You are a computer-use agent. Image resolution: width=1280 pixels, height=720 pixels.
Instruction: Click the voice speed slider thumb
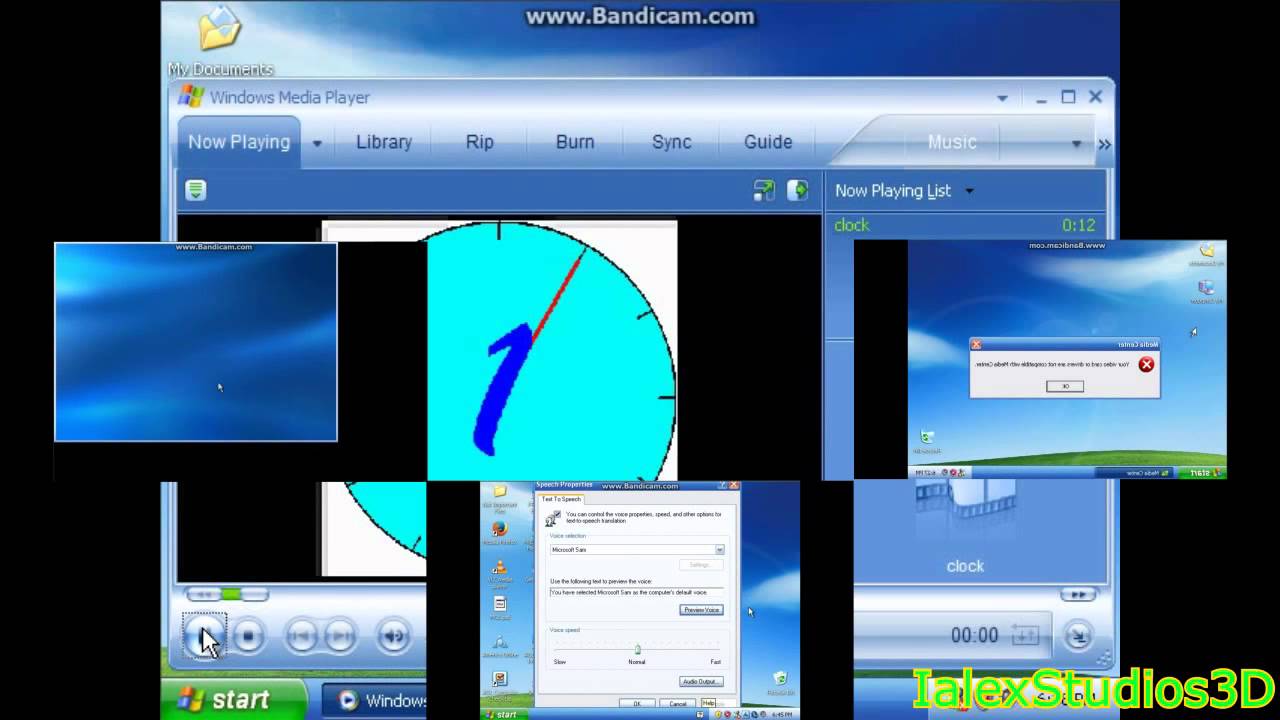point(637,649)
